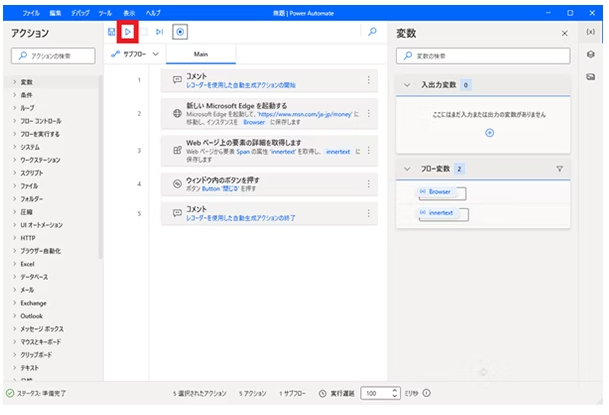This screenshot has width=609, height=415.
Task: Click the アクションの検索 search field
Action: click(x=53, y=56)
